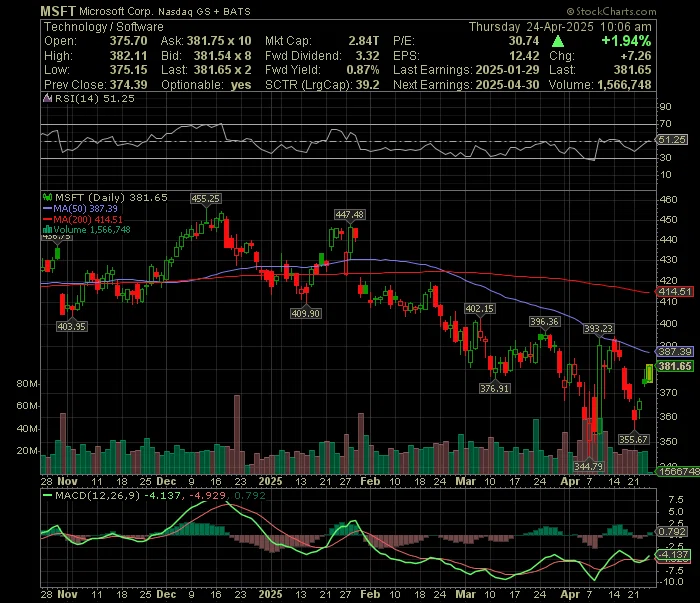Click the Fwd Yield value 0.87%
The width and height of the screenshot is (700, 603).
pyautogui.click(x=363, y=70)
